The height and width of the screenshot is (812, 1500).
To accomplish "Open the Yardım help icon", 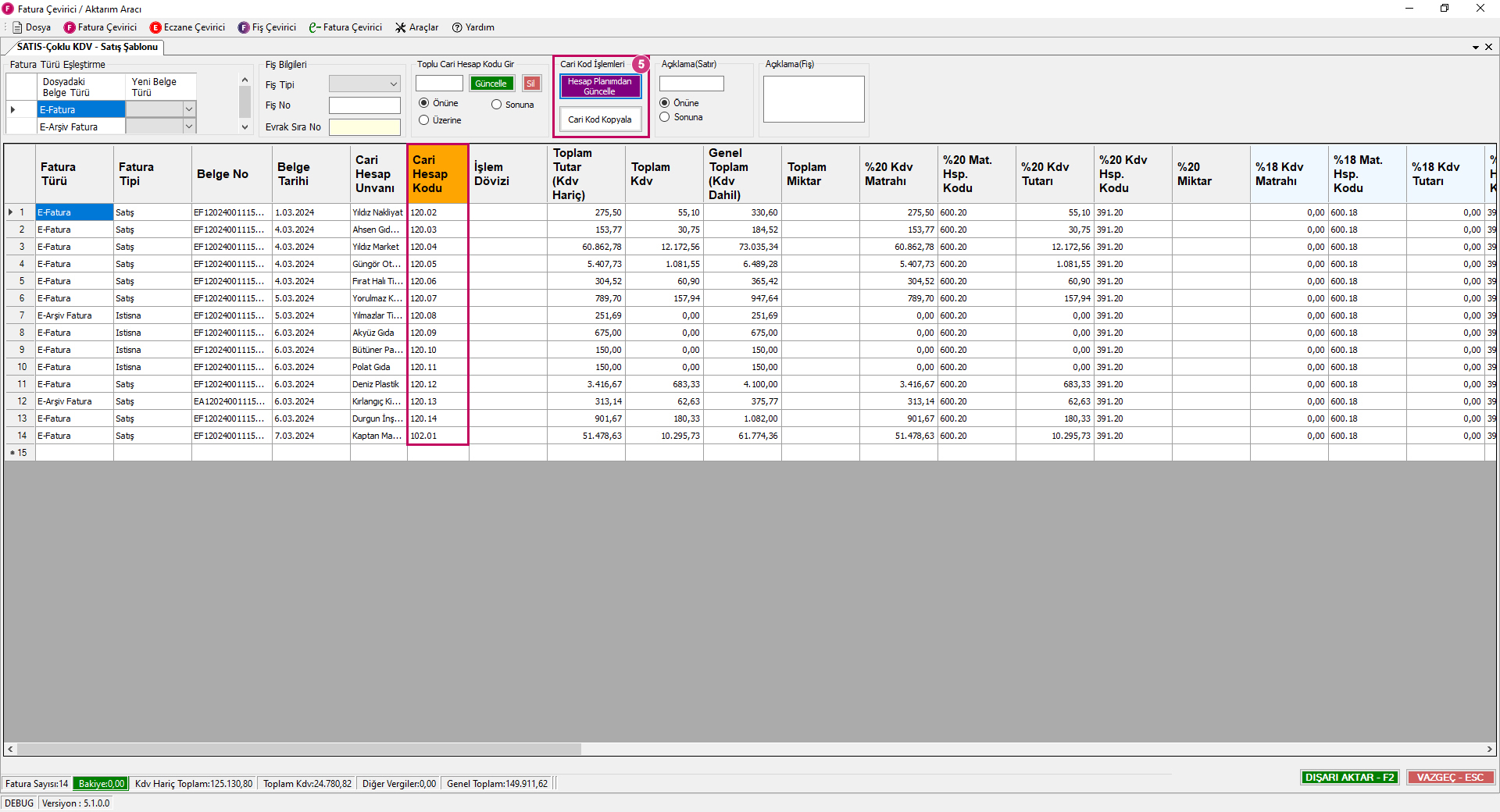I will click(457, 27).
